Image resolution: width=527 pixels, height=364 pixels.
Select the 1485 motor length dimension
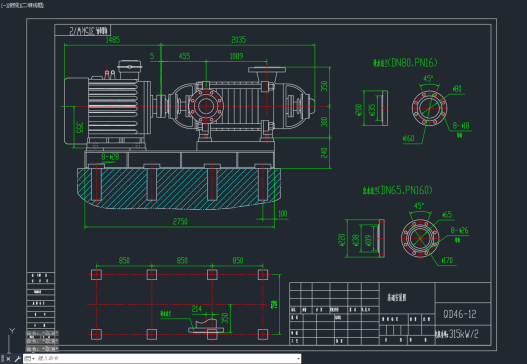113,40
